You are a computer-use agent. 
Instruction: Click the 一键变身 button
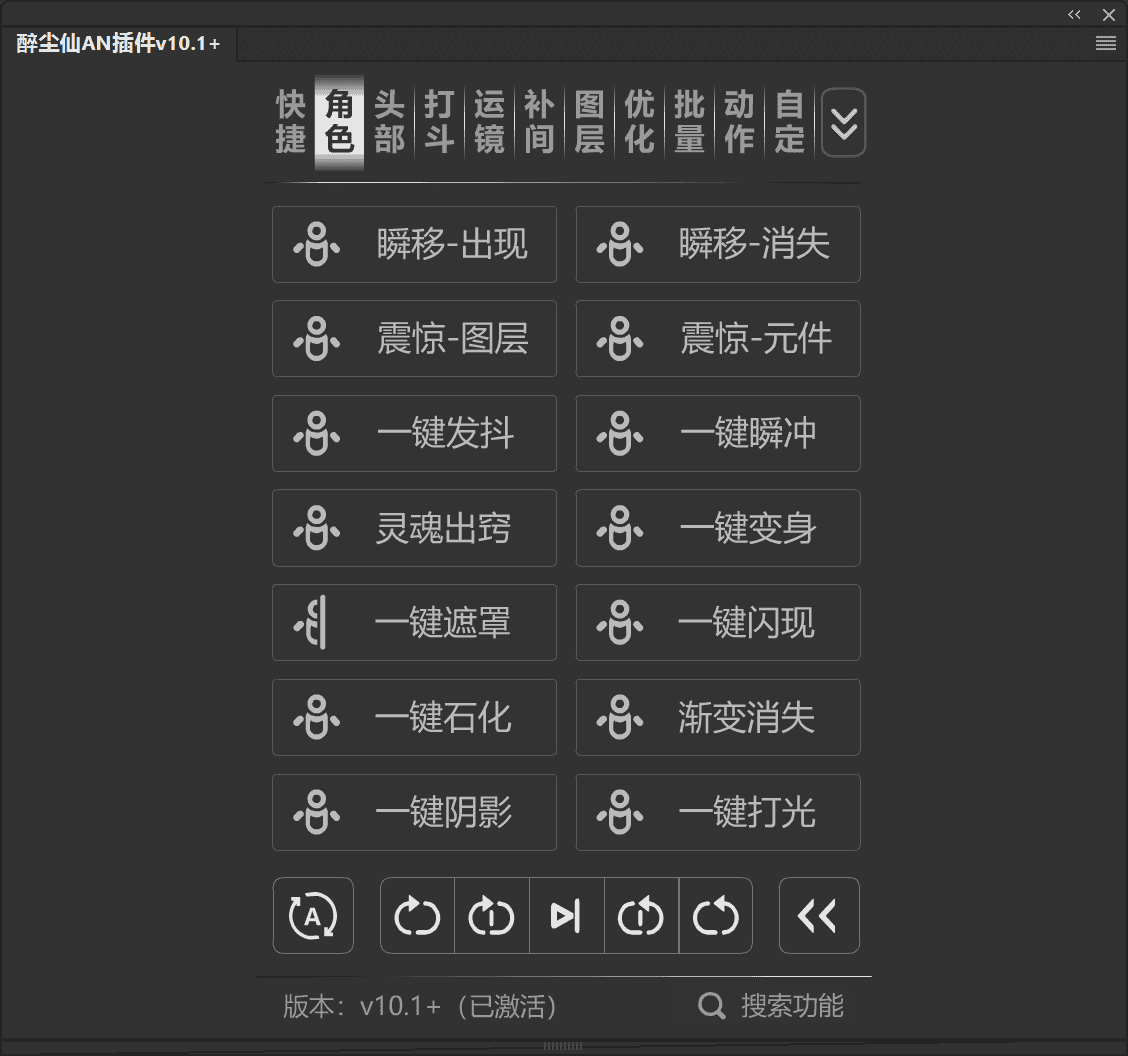[718, 528]
